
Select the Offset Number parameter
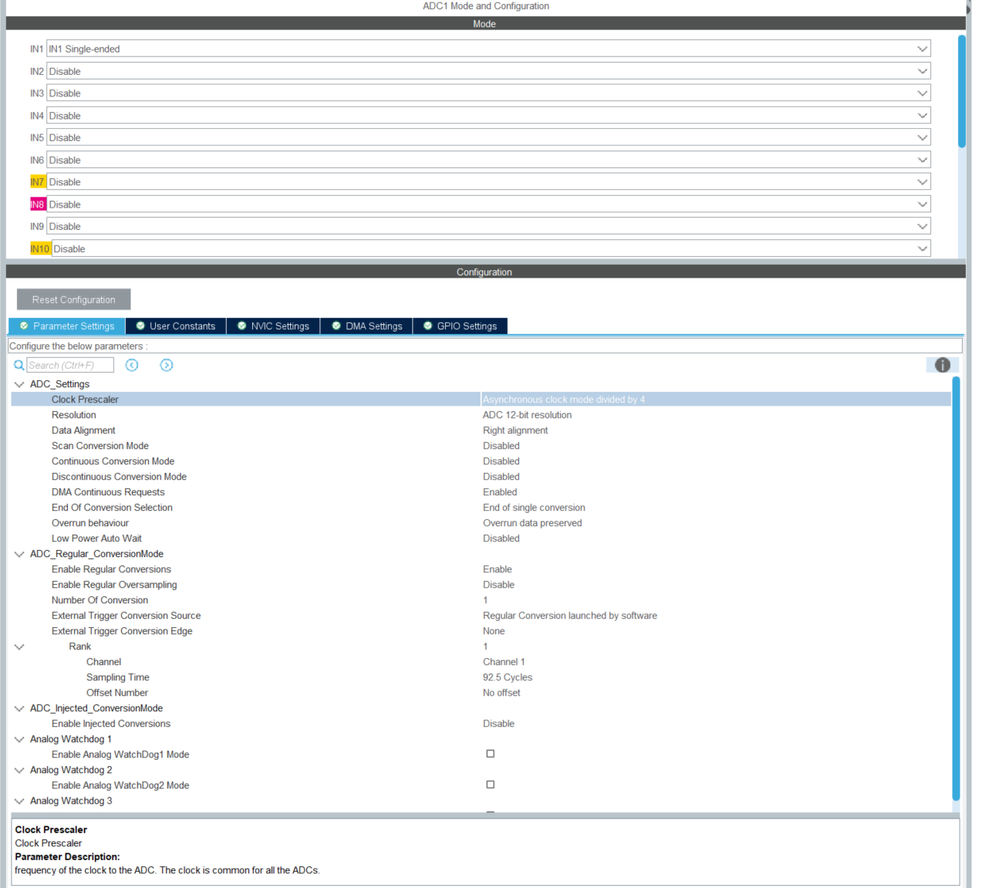click(117, 693)
